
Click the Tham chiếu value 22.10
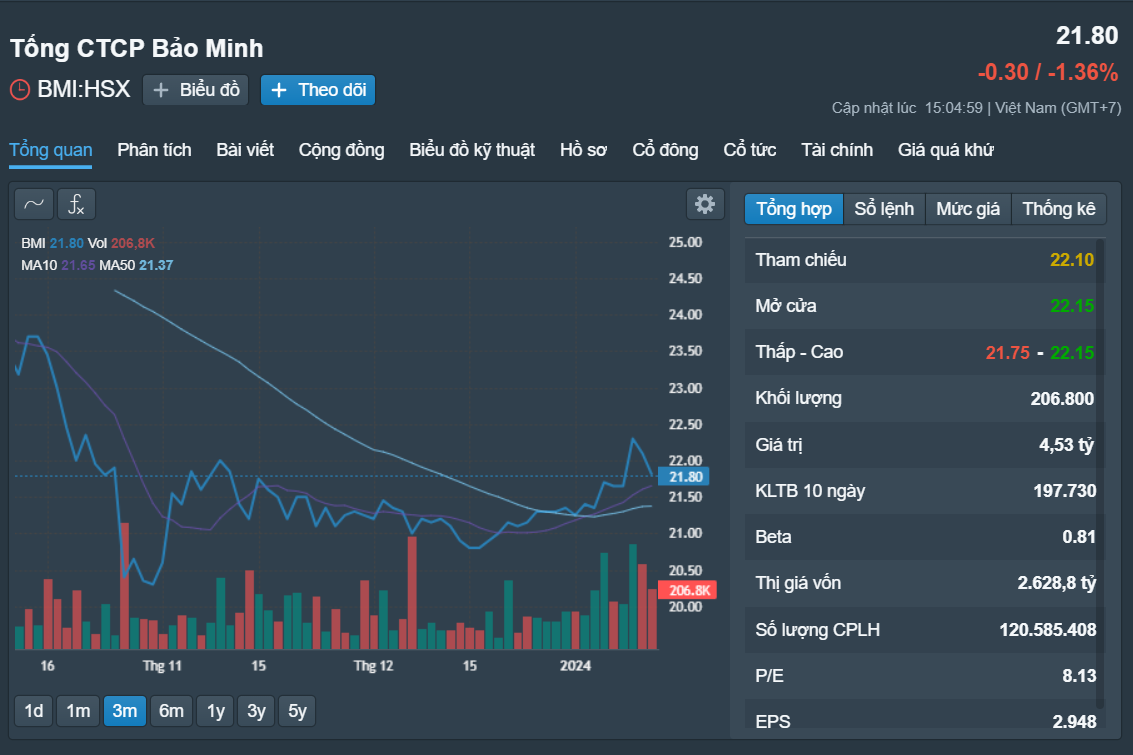coord(1072,260)
